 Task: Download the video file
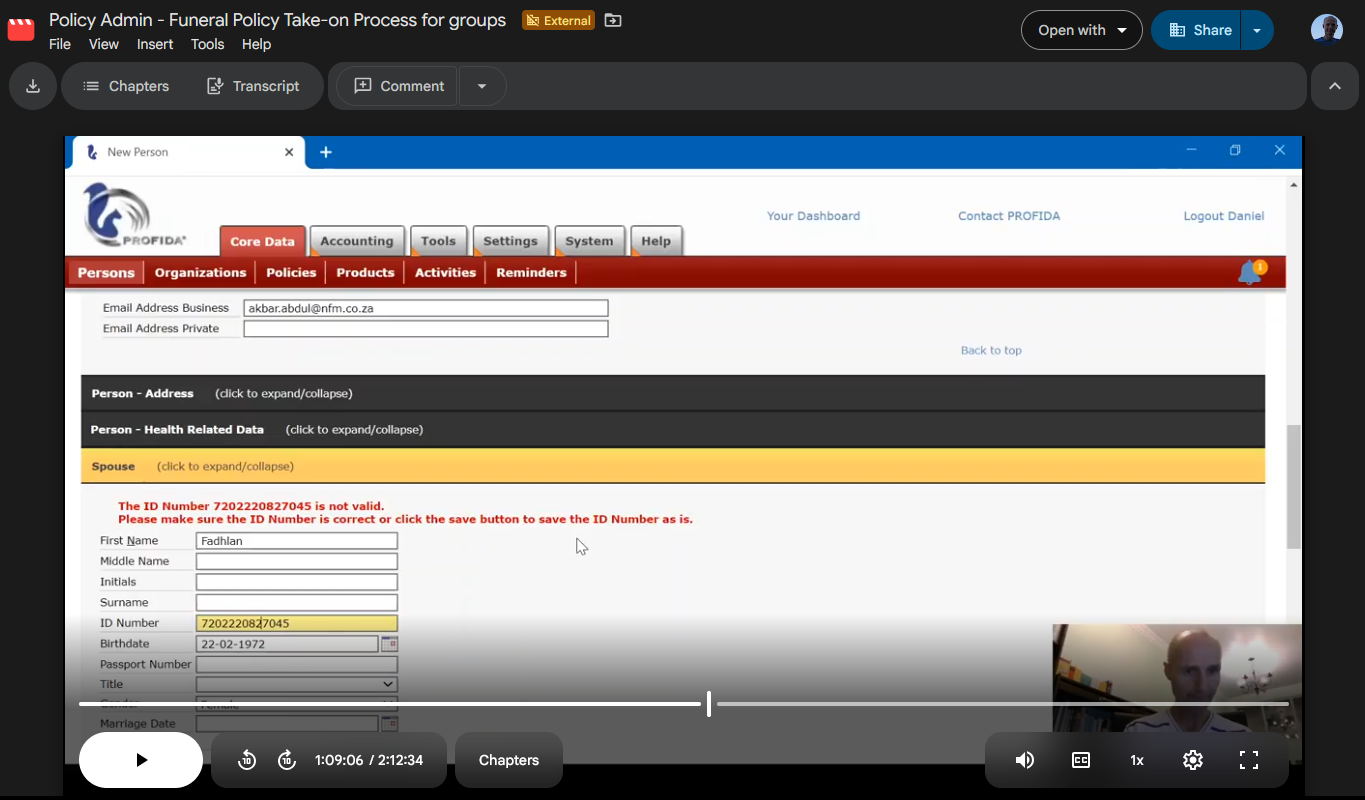(x=33, y=86)
